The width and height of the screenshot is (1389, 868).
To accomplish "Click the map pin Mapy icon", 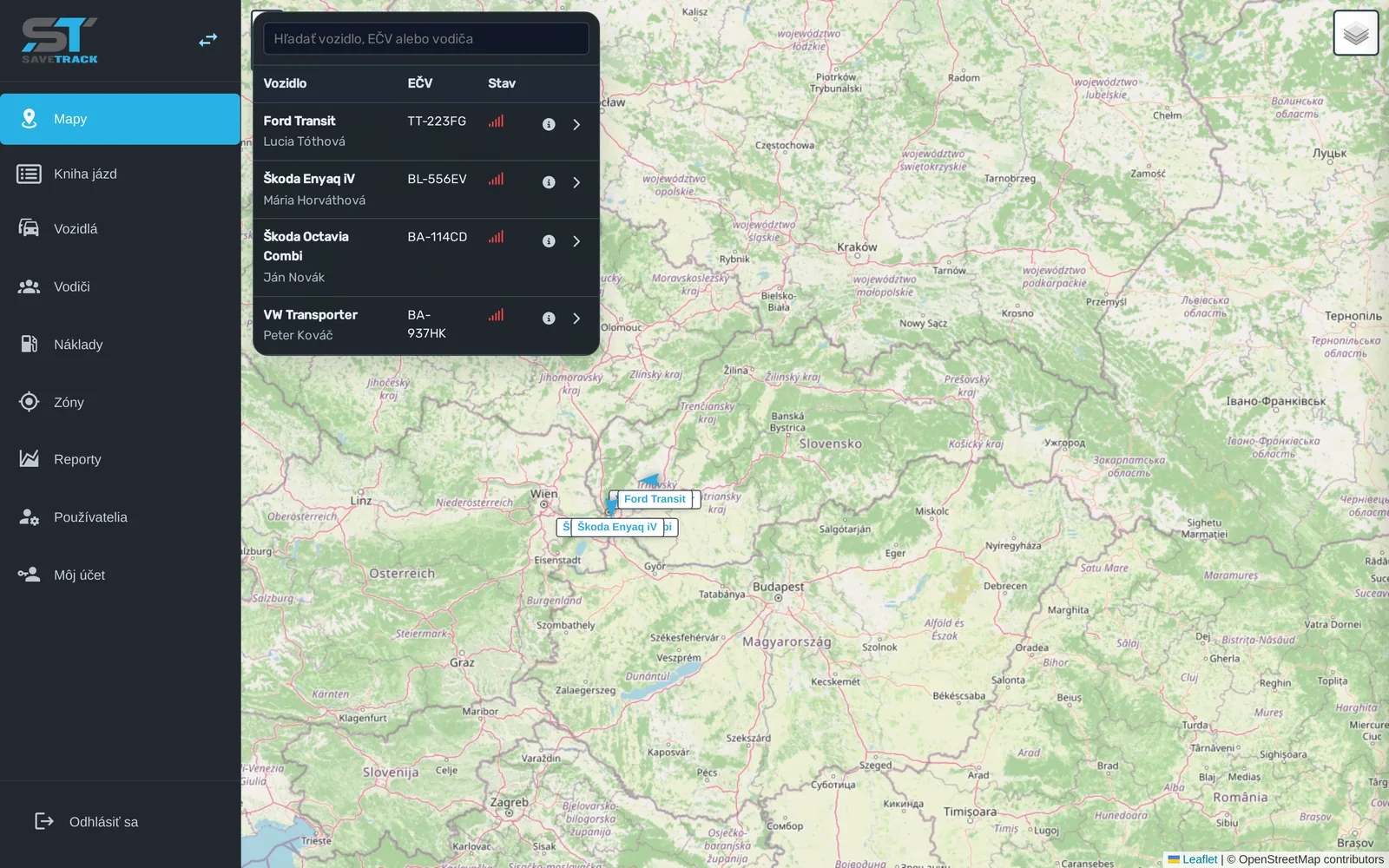I will click(x=29, y=119).
